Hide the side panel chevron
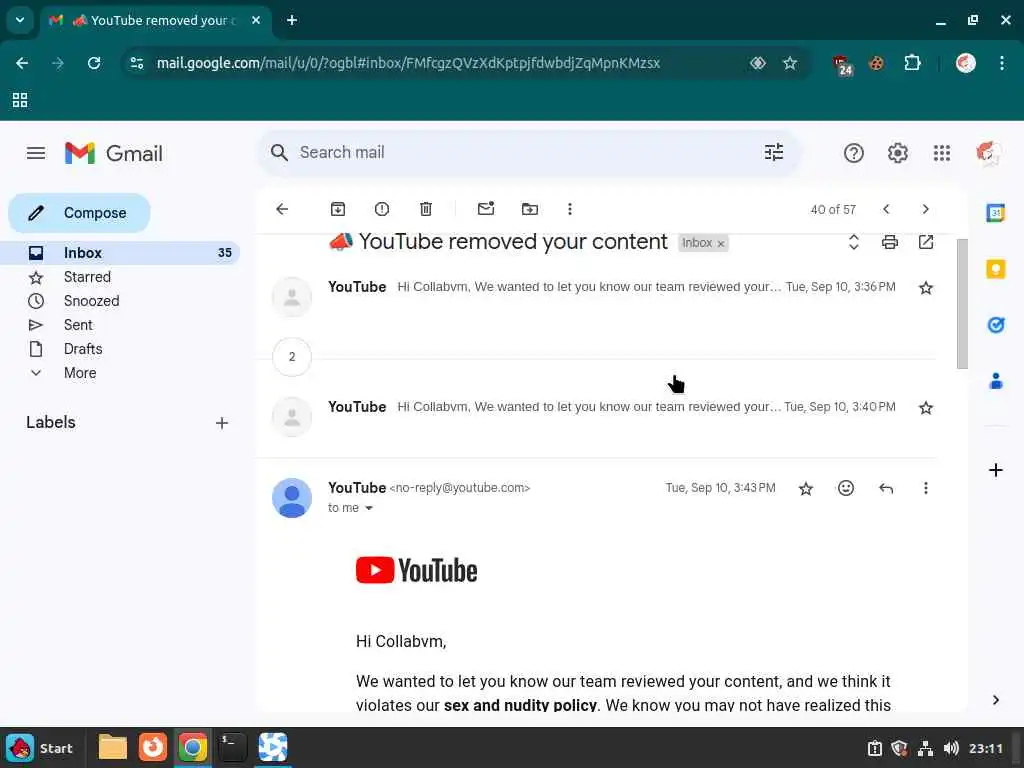Viewport: 1024px width, 768px height. (995, 700)
